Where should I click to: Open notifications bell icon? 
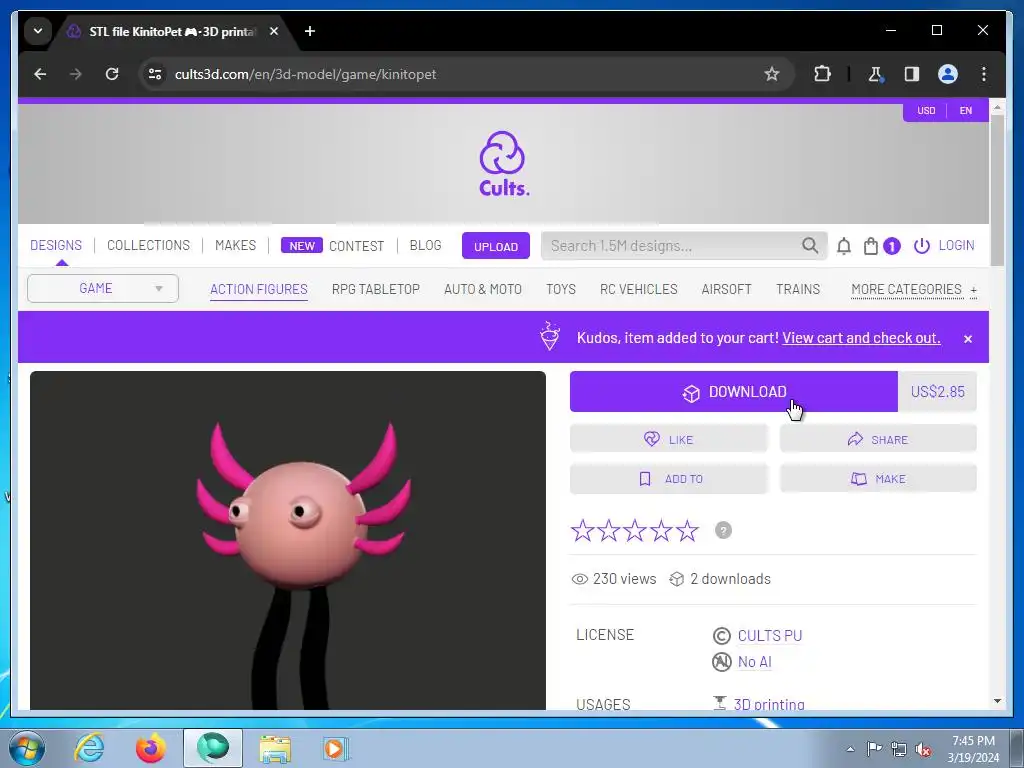(844, 246)
